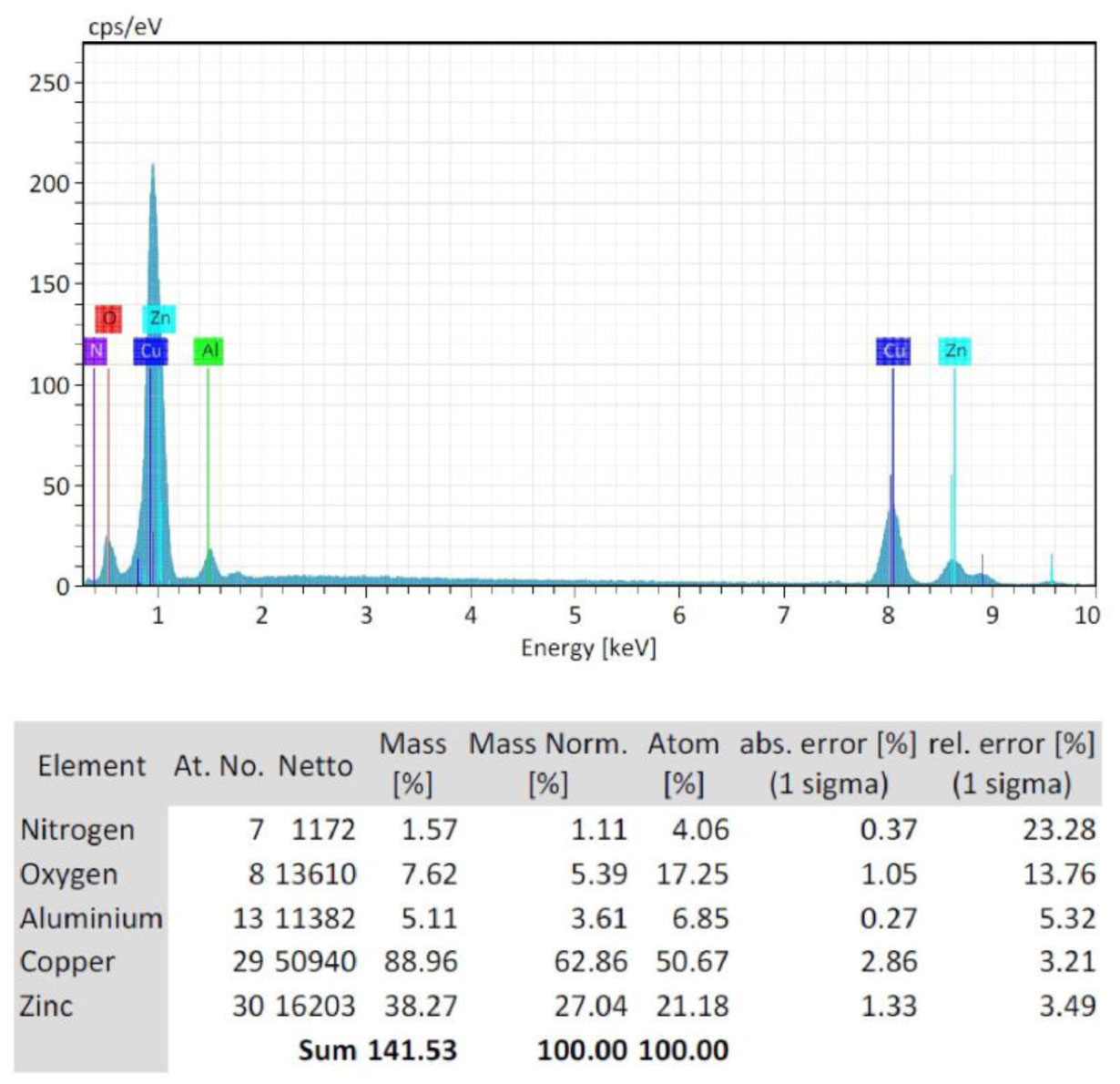Click the Zinc element name cell
Image resolution: width=1120 pixels, height=1084 pixels.
pos(46,1007)
